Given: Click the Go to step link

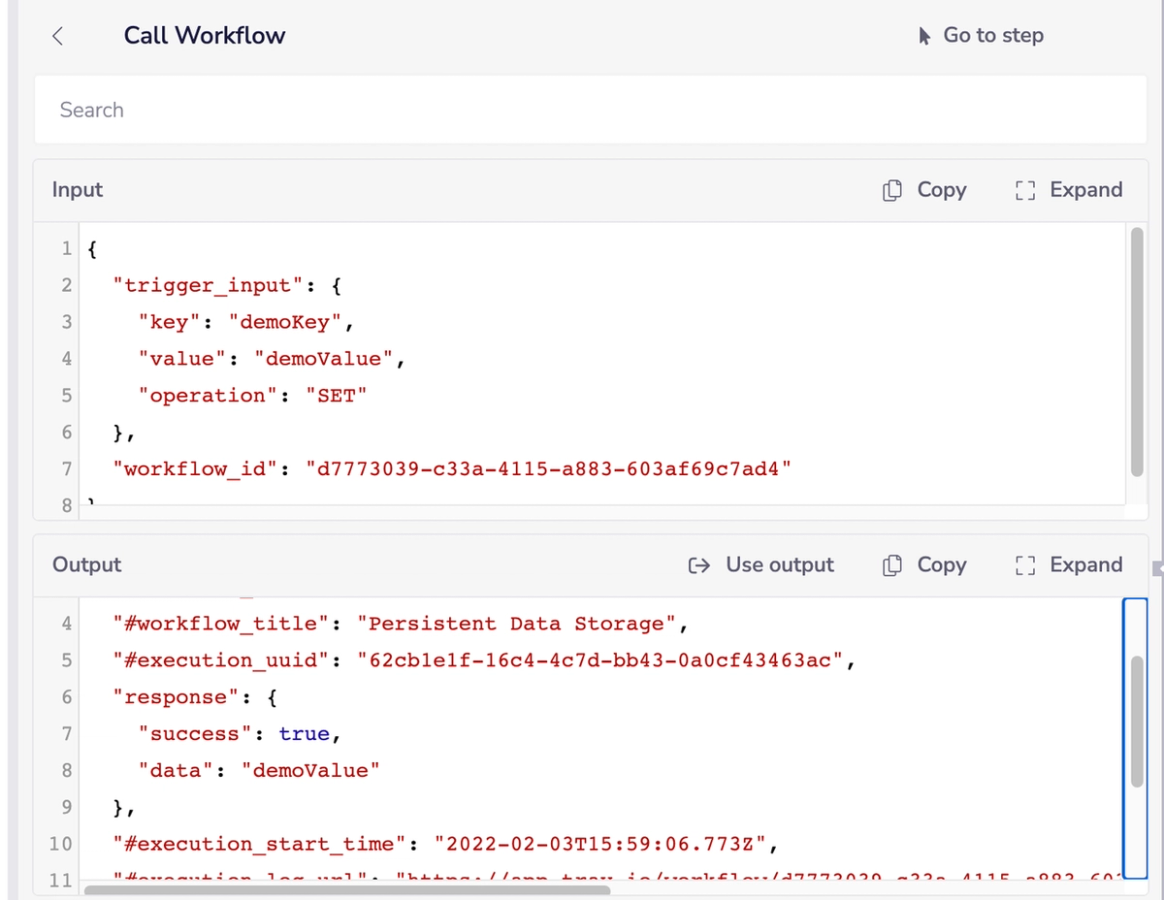Looking at the screenshot, I should [x=981, y=36].
